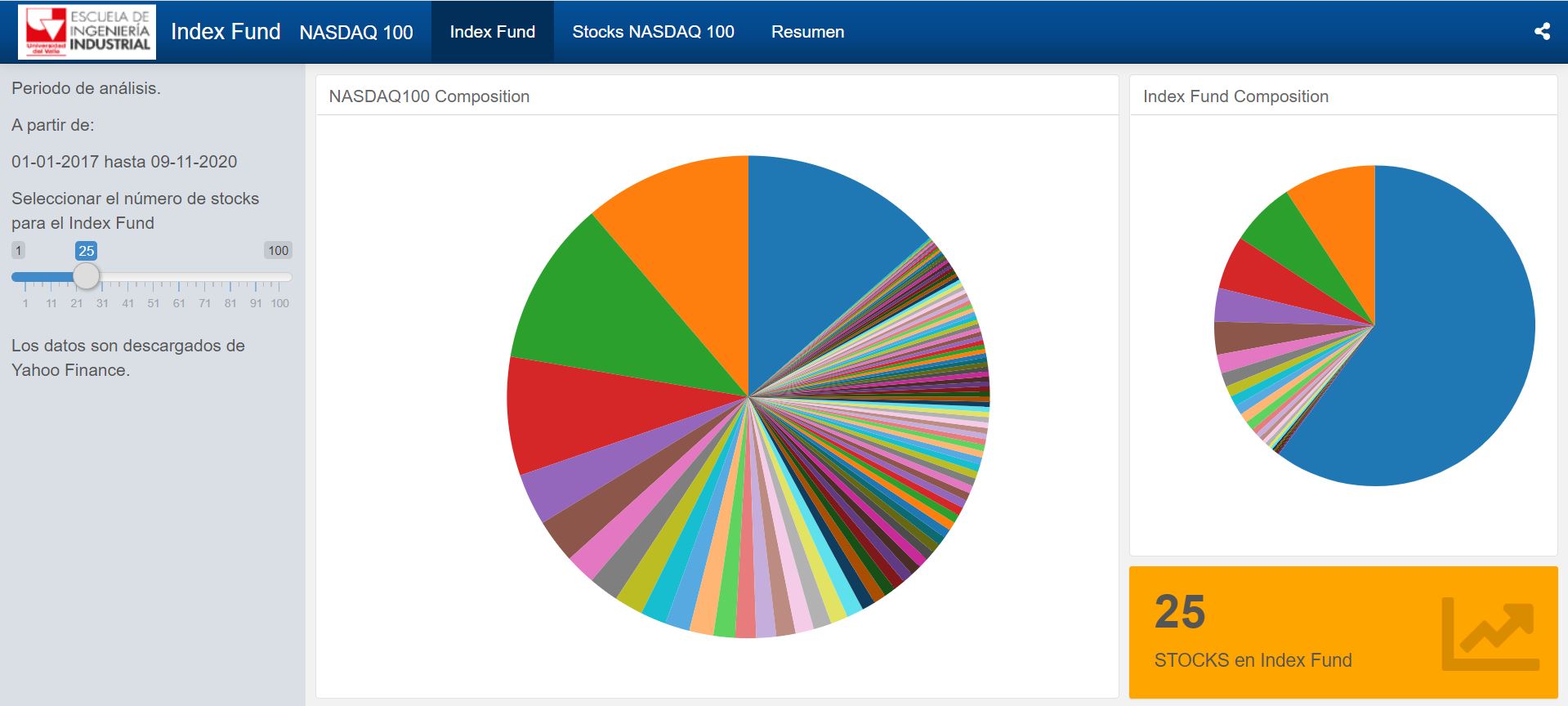Open the Resumen tab
Image resolution: width=1568 pixels, height=706 pixels.
(x=807, y=32)
